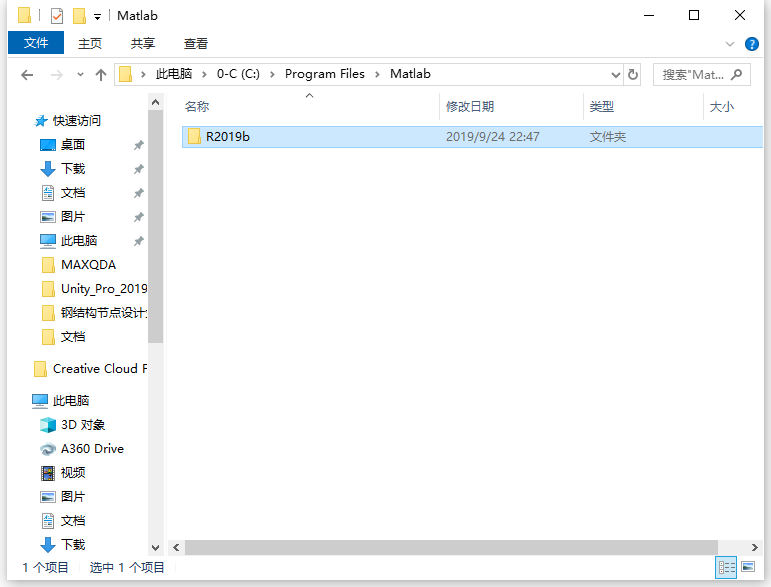771x587 pixels.
Task: Click navigation pane scroll up arrow
Action: [155, 102]
